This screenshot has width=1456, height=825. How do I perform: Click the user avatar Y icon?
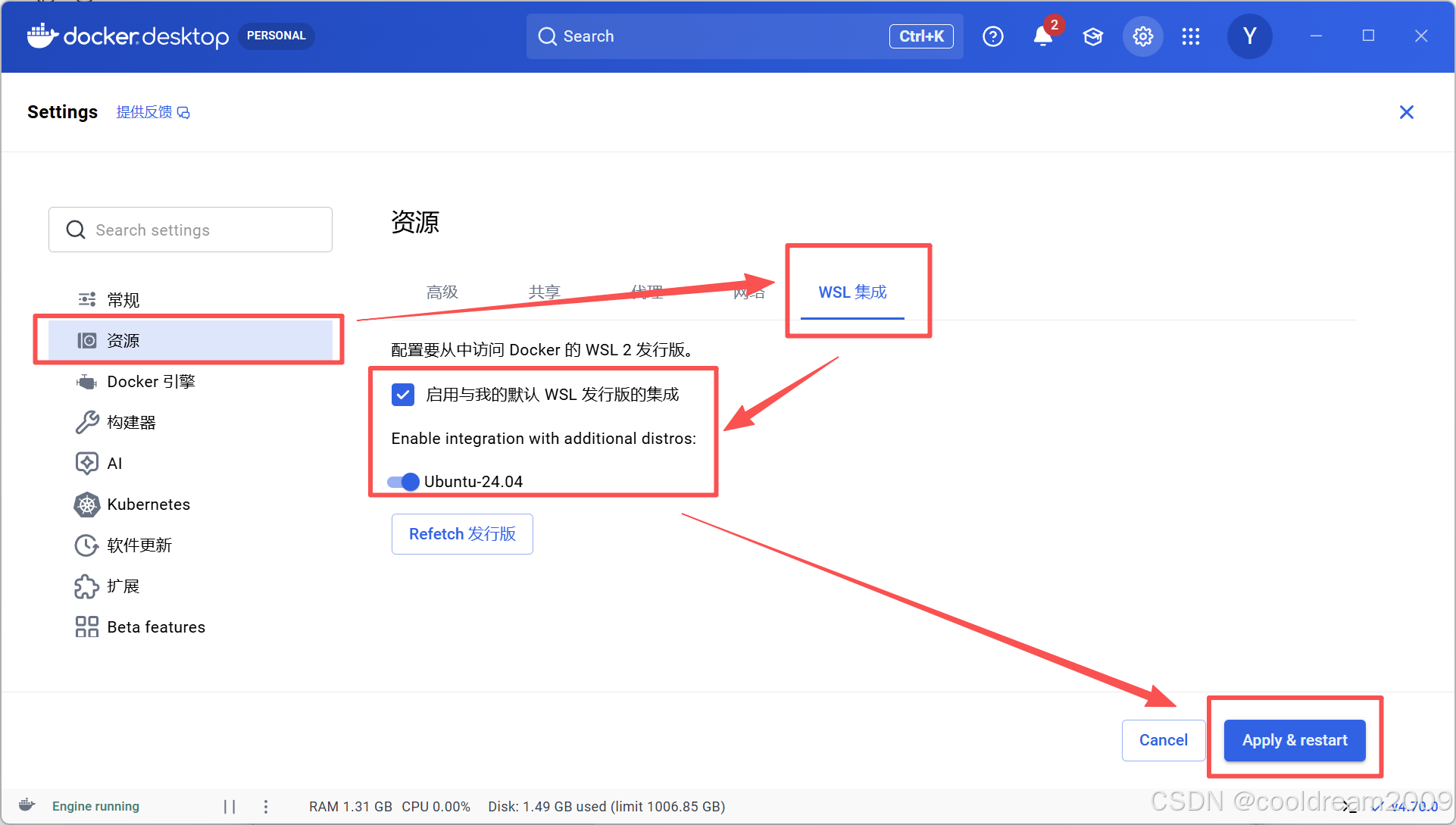1249,36
